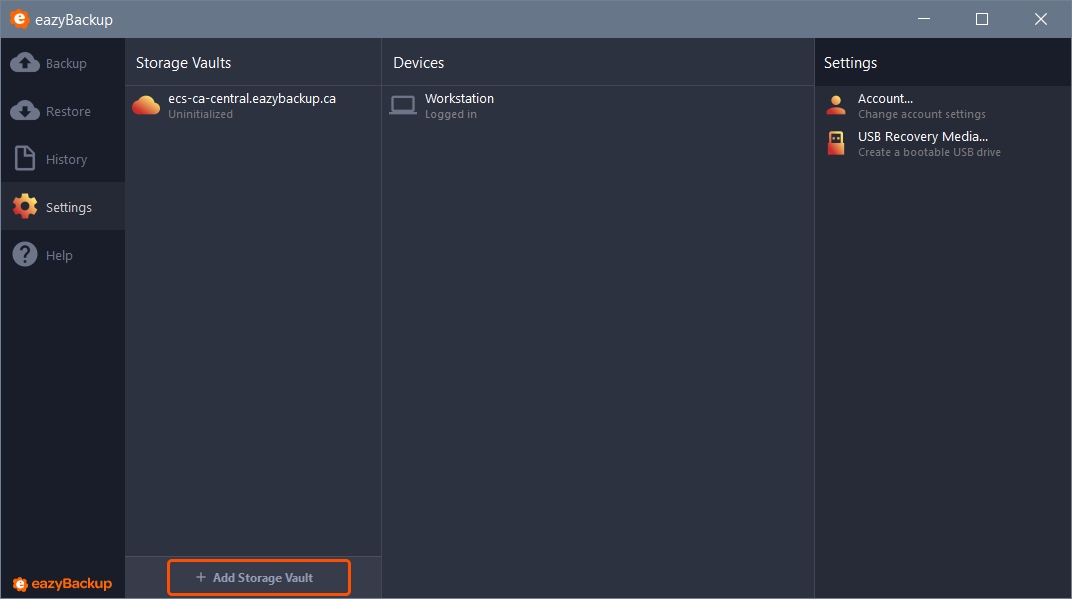The width and height of the screenshot is (1072, 599).
Task: Click the eazyBackup logo in title bar
Action: (x=19, y=19)
